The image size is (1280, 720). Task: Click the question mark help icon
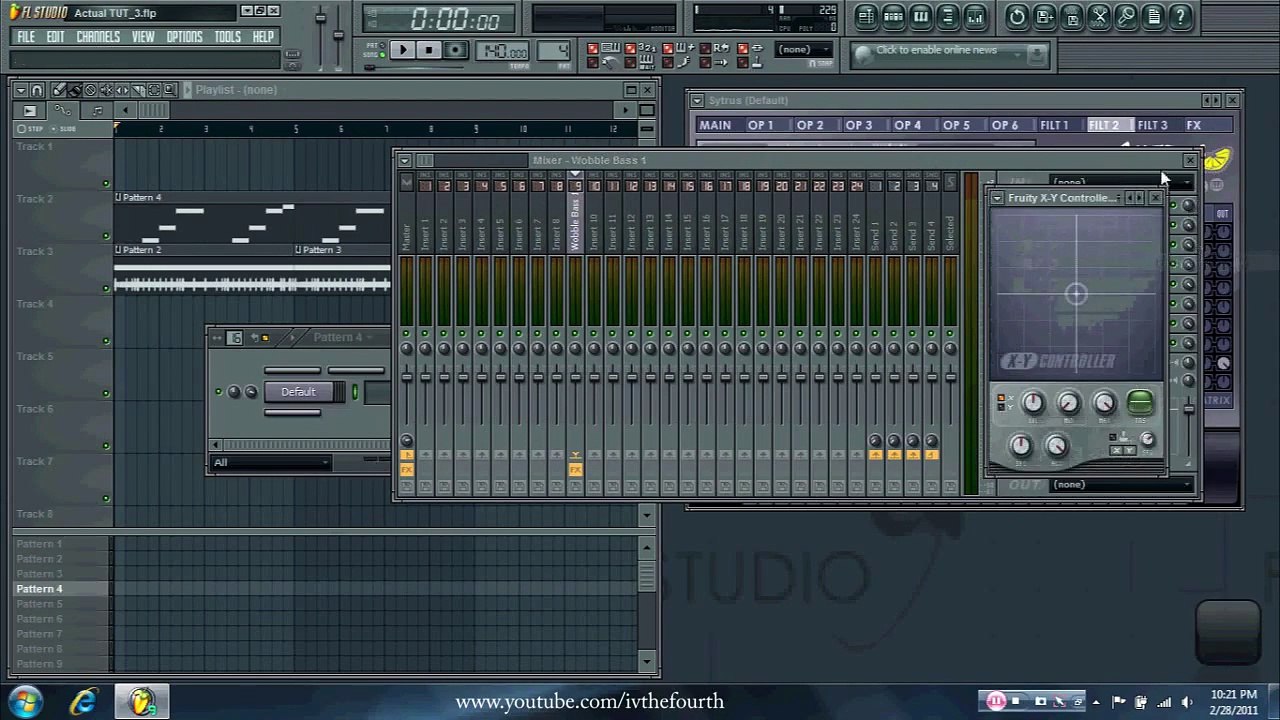click(1180, 17)
